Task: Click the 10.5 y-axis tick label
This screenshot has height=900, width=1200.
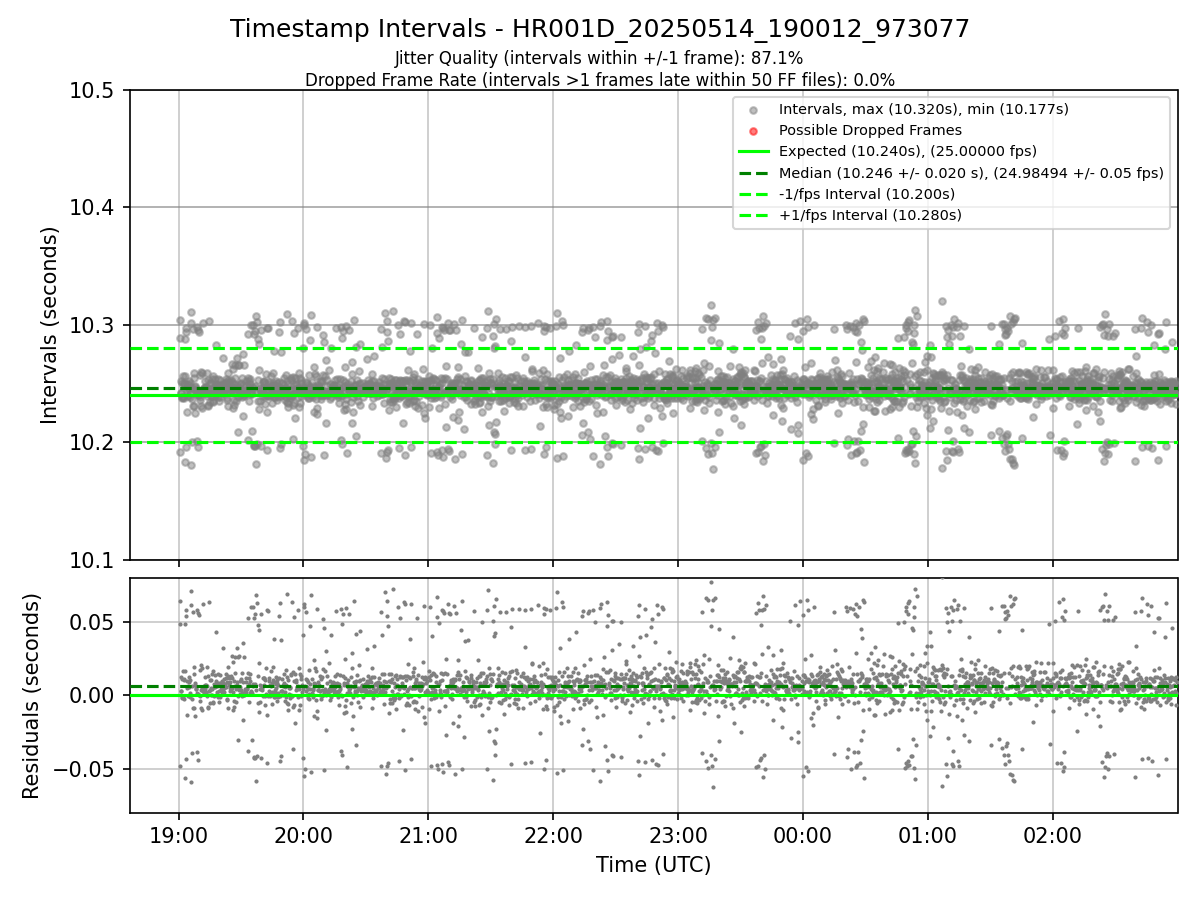Action: click(x=92, y=90)
